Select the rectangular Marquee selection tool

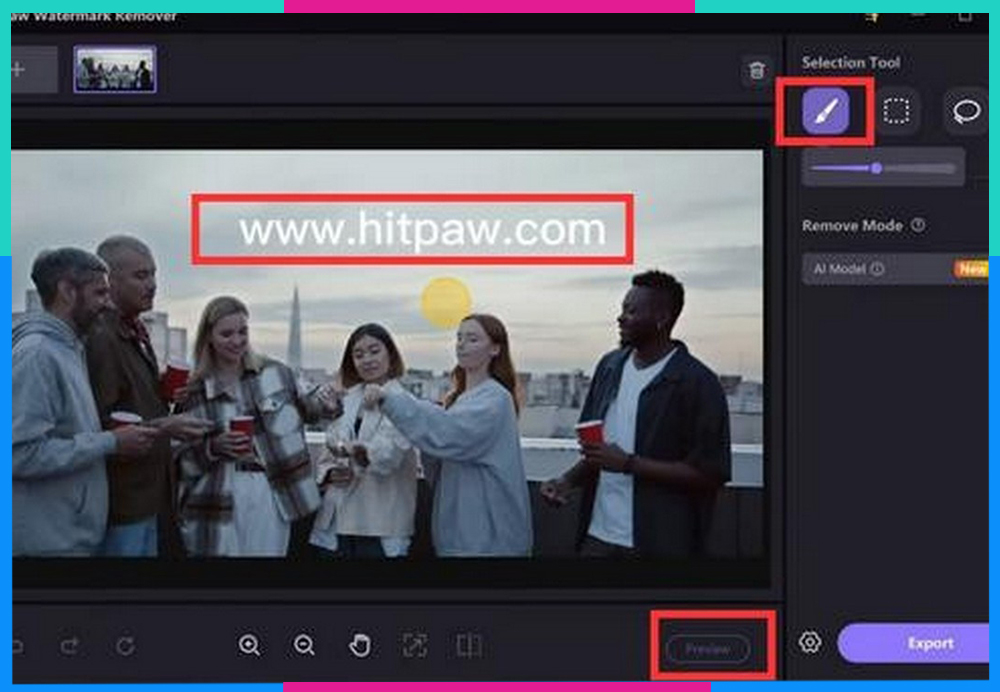(x=896, y=112)
